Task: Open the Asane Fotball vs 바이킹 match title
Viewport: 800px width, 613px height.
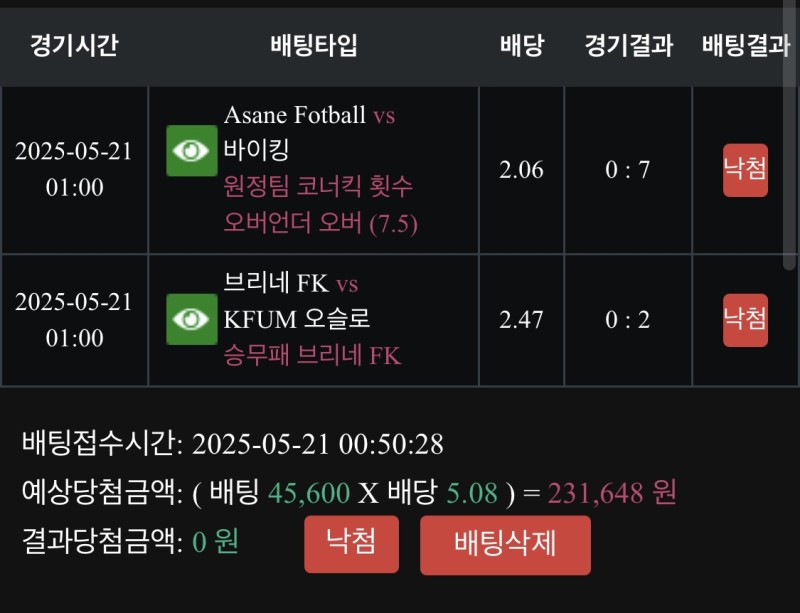Action: [309, 133]
